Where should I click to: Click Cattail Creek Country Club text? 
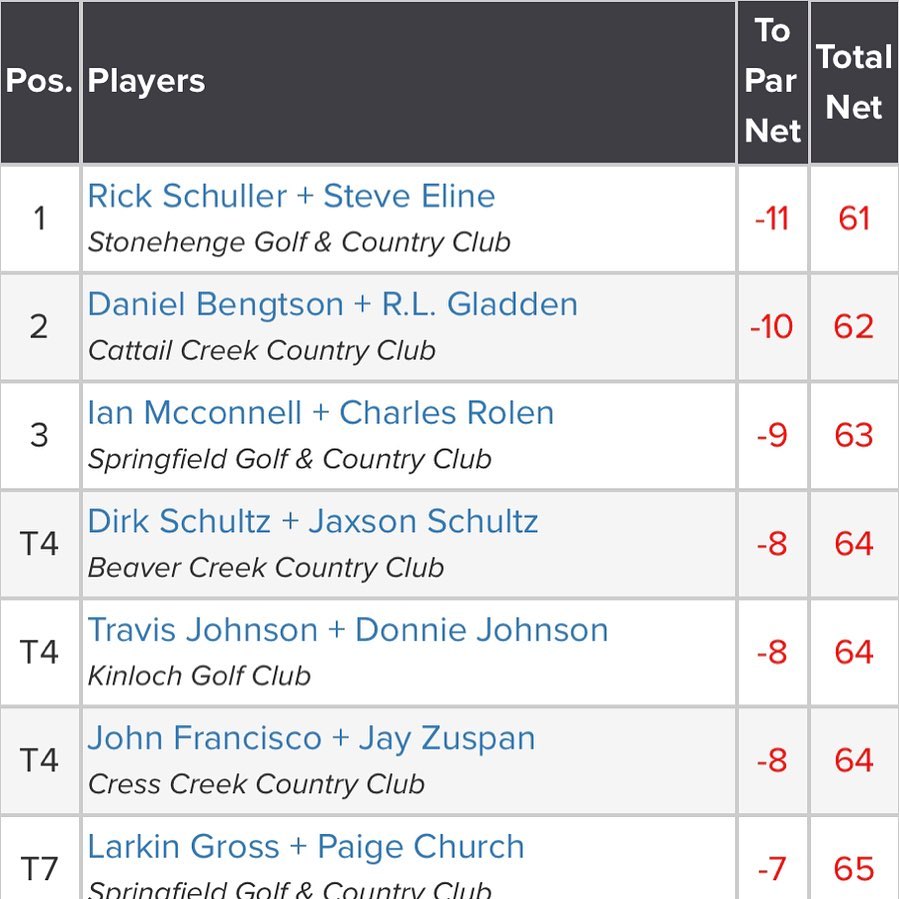pos(261,351)
